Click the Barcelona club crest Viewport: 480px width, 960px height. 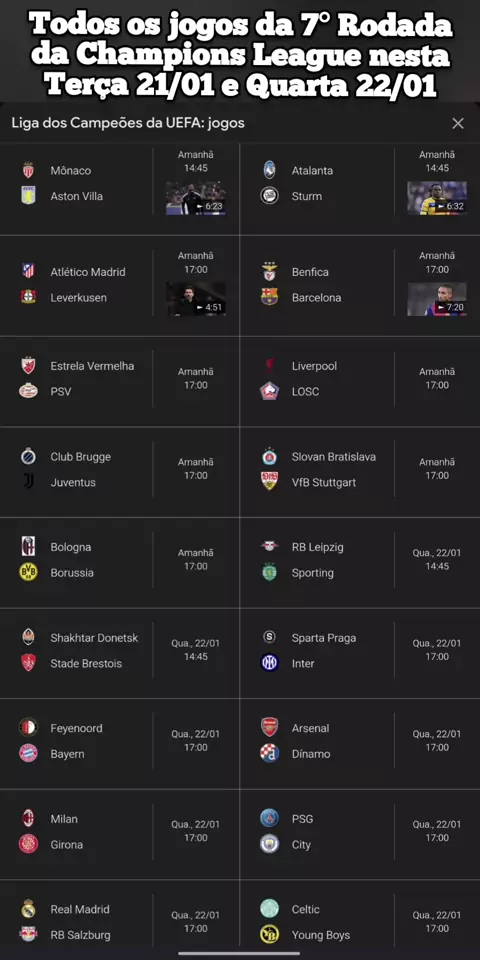[269, 297]
